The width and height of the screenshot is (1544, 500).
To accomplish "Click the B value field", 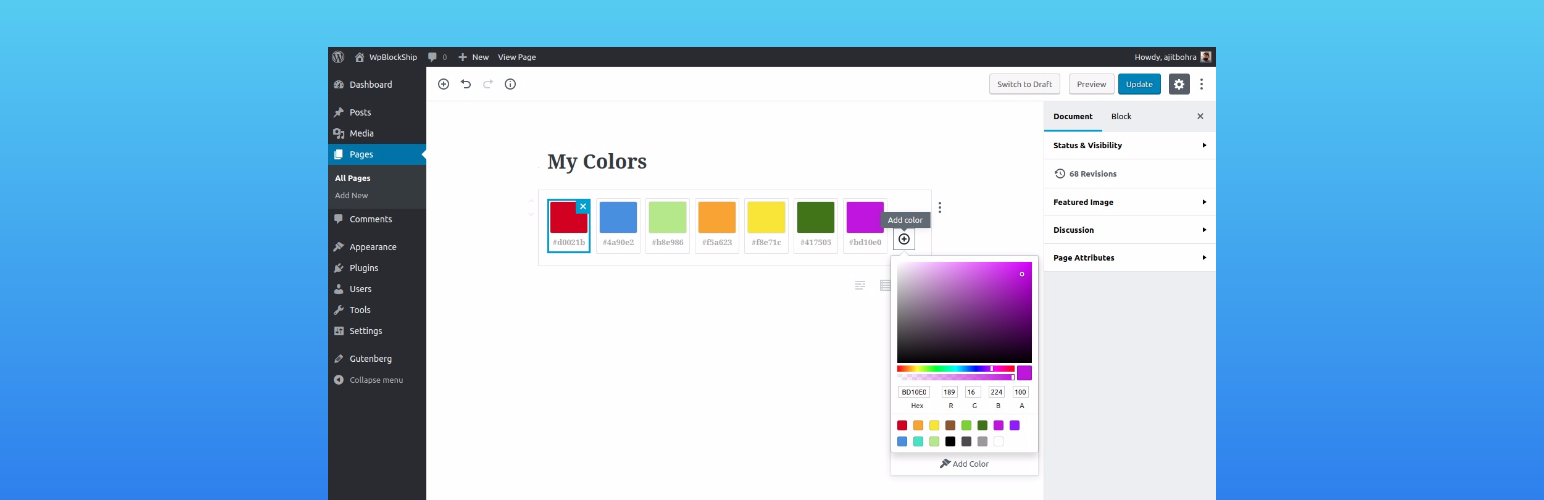I will click(997, 392).
